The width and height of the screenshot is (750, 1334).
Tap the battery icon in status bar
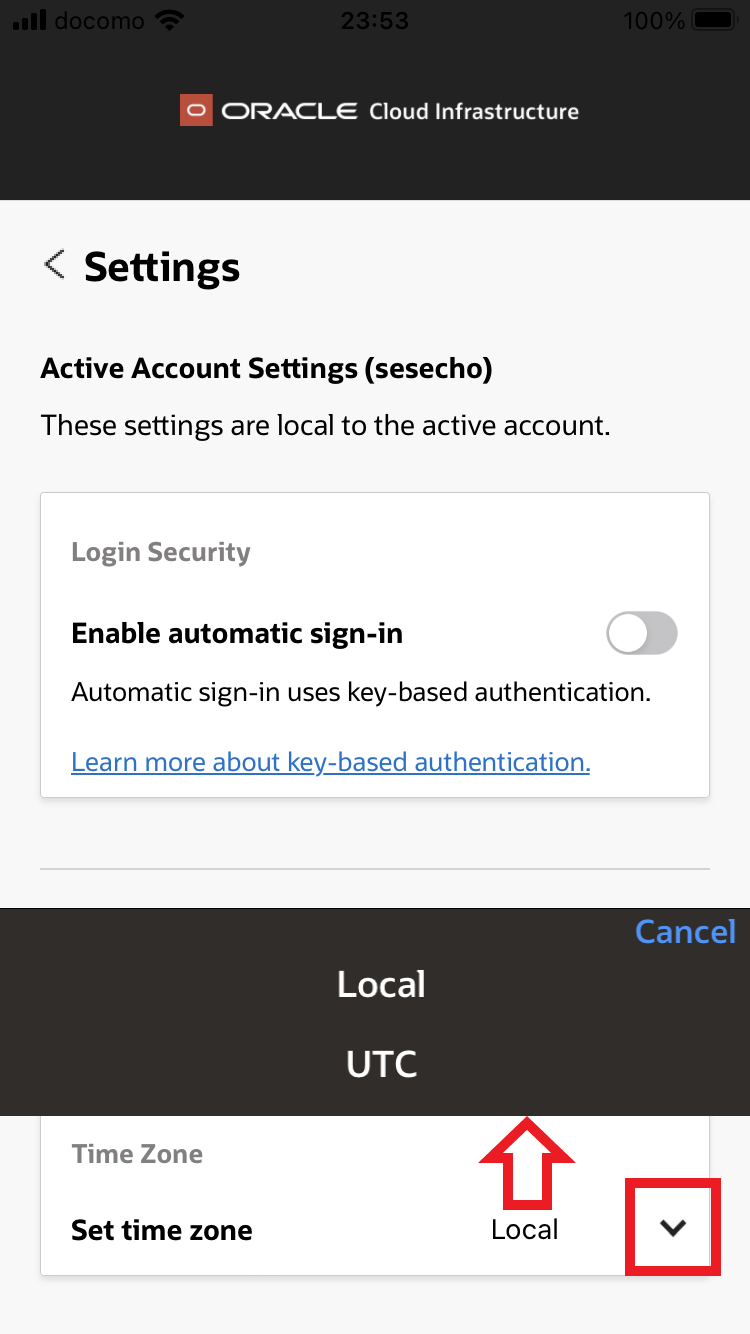coord(714,21)
